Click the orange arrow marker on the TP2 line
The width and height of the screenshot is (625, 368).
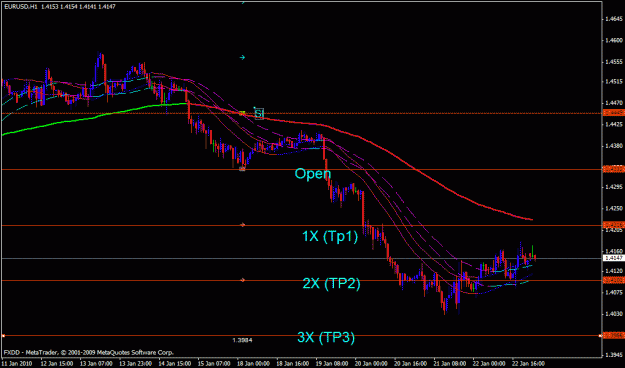coord(242,280)
